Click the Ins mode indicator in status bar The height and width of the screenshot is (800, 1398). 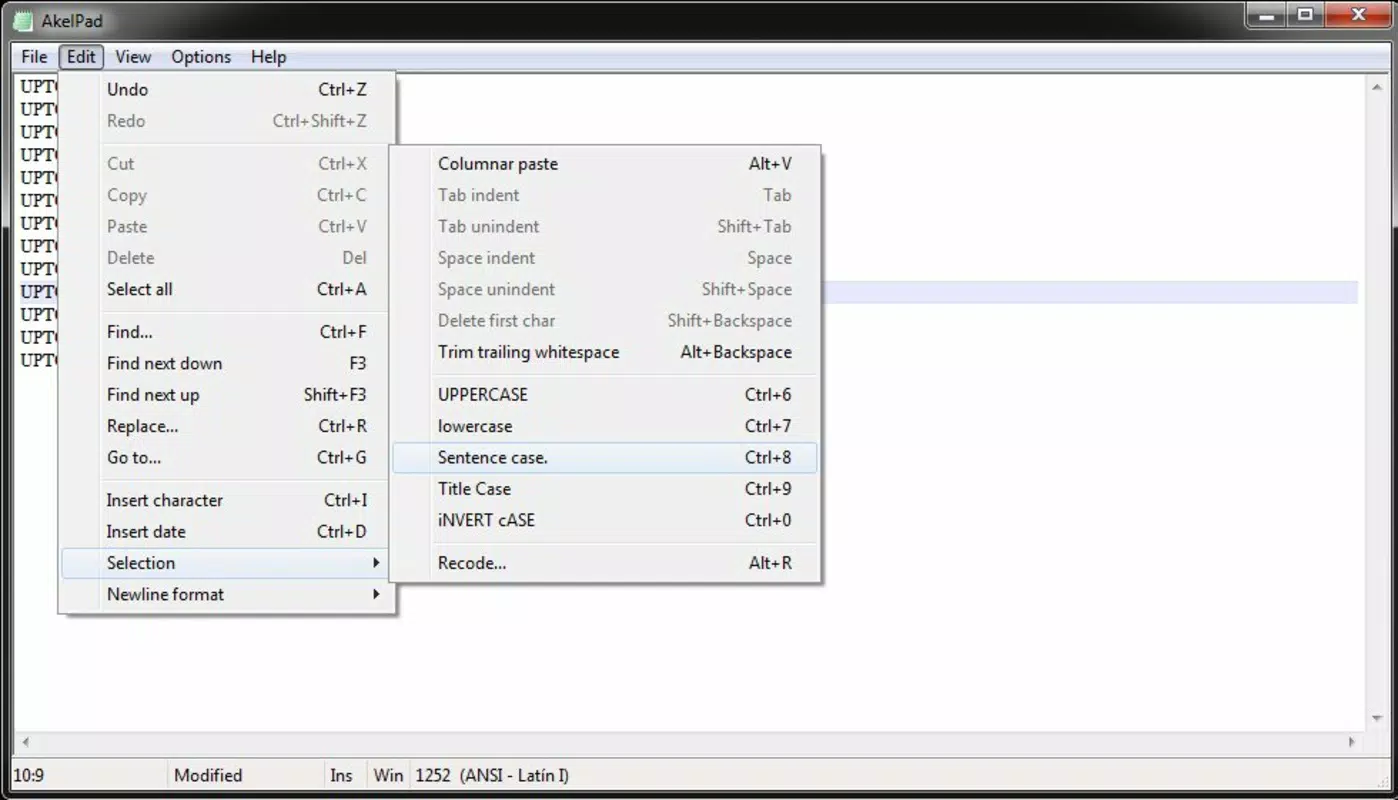[341, 775]
